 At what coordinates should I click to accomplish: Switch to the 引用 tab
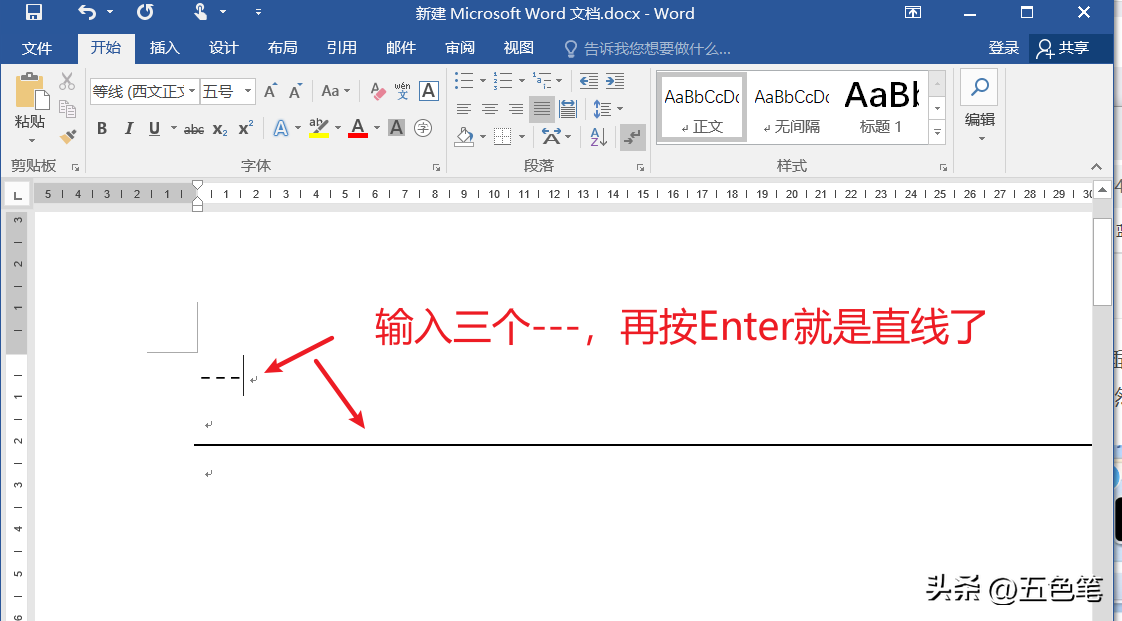pos(341,48)
